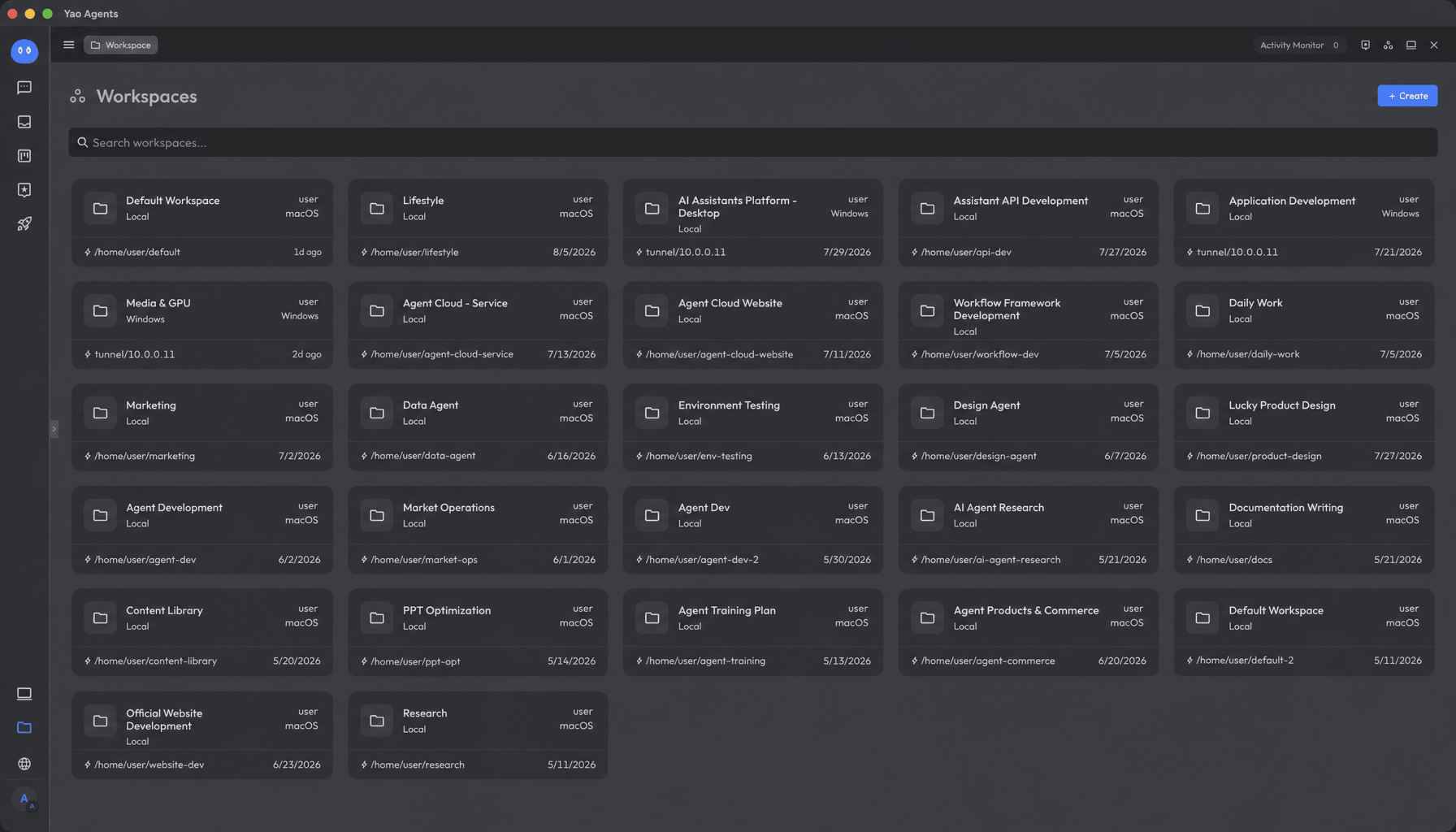The height and width of the screenshot is (832, 1456).
Task: Expand the collapsed sidebar handle arrow
Action: pos(54,428)
